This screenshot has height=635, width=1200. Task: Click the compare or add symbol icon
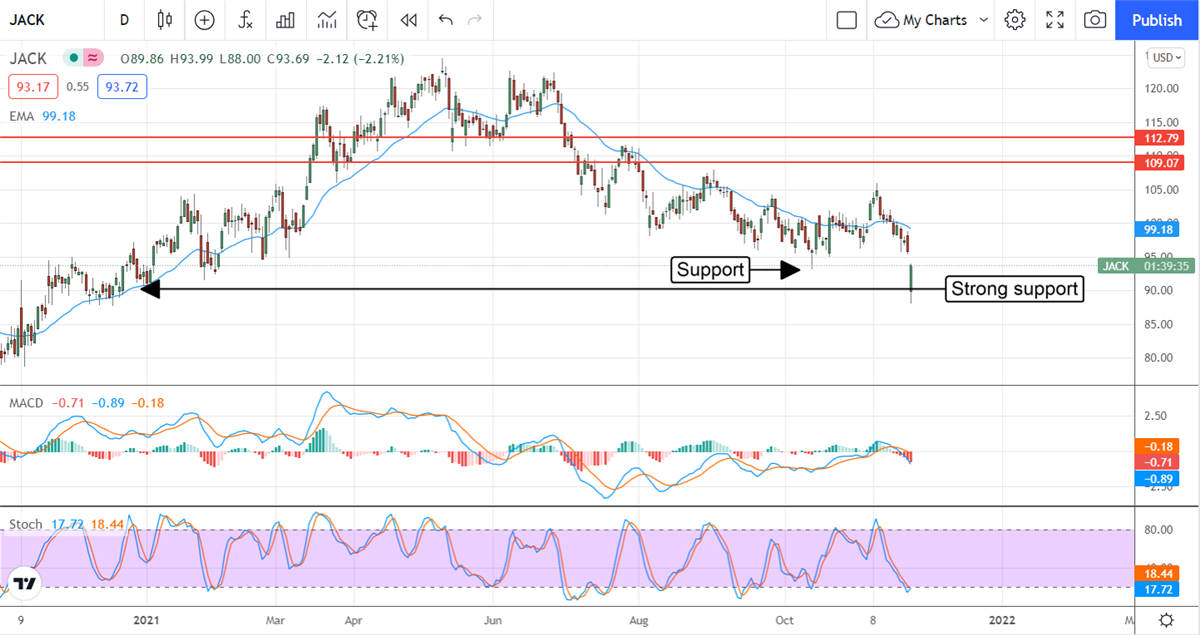pos(205,20)
